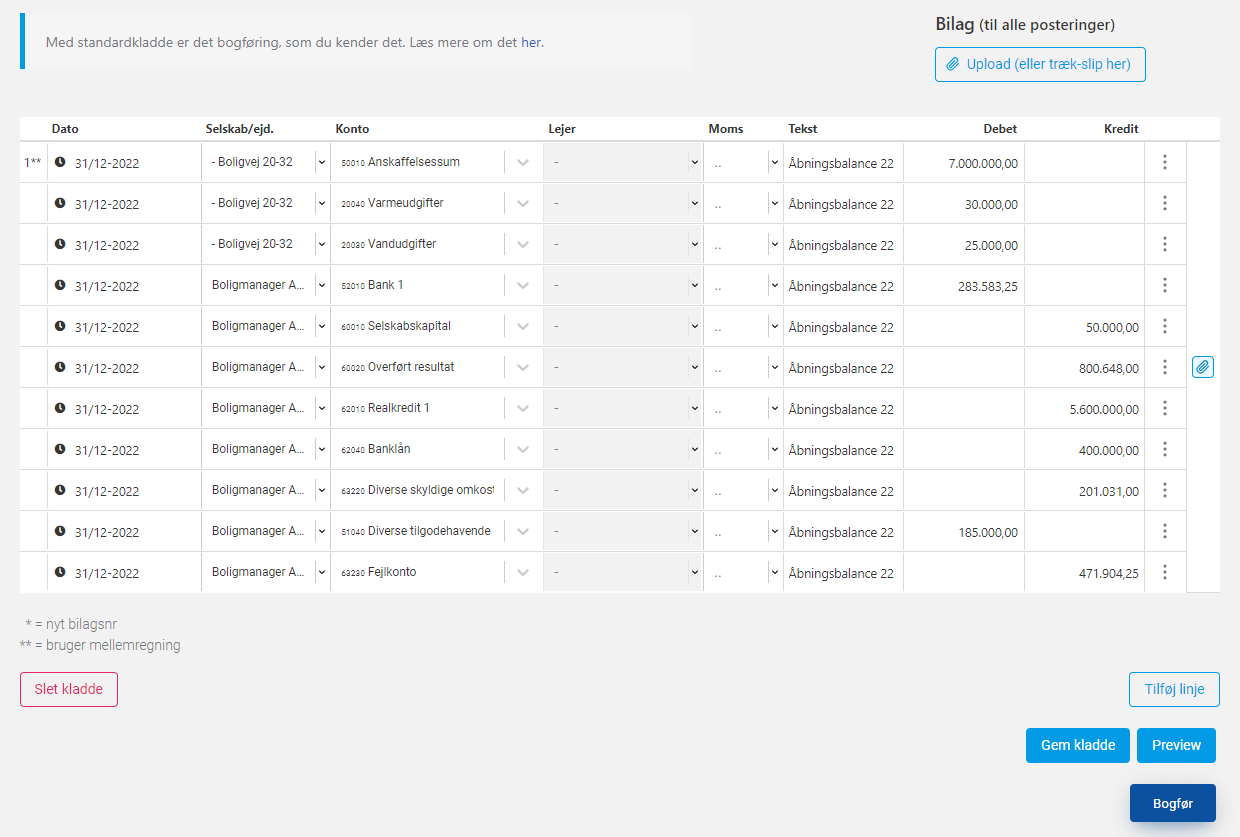Click the clock icon in the Realkredit 1 row
This screenshot has height=837, width=1240.
[x=60, y=408]
